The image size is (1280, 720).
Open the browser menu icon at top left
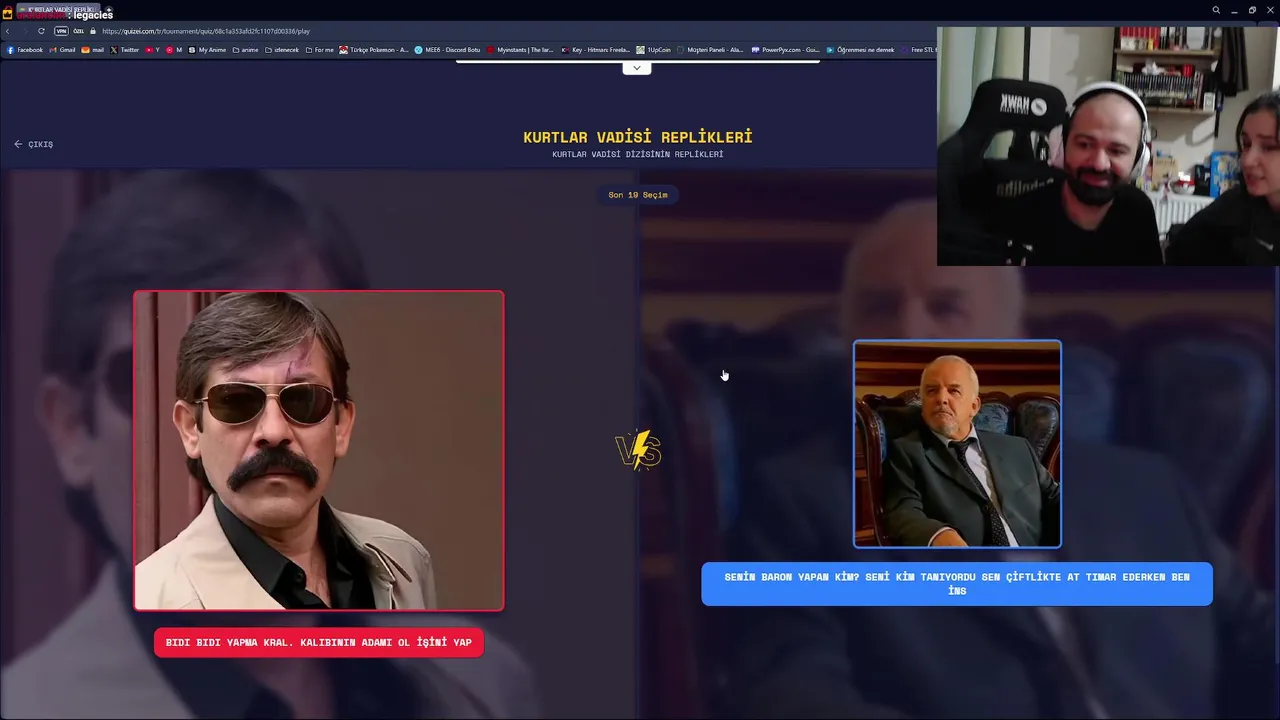(x=7, y=10)
